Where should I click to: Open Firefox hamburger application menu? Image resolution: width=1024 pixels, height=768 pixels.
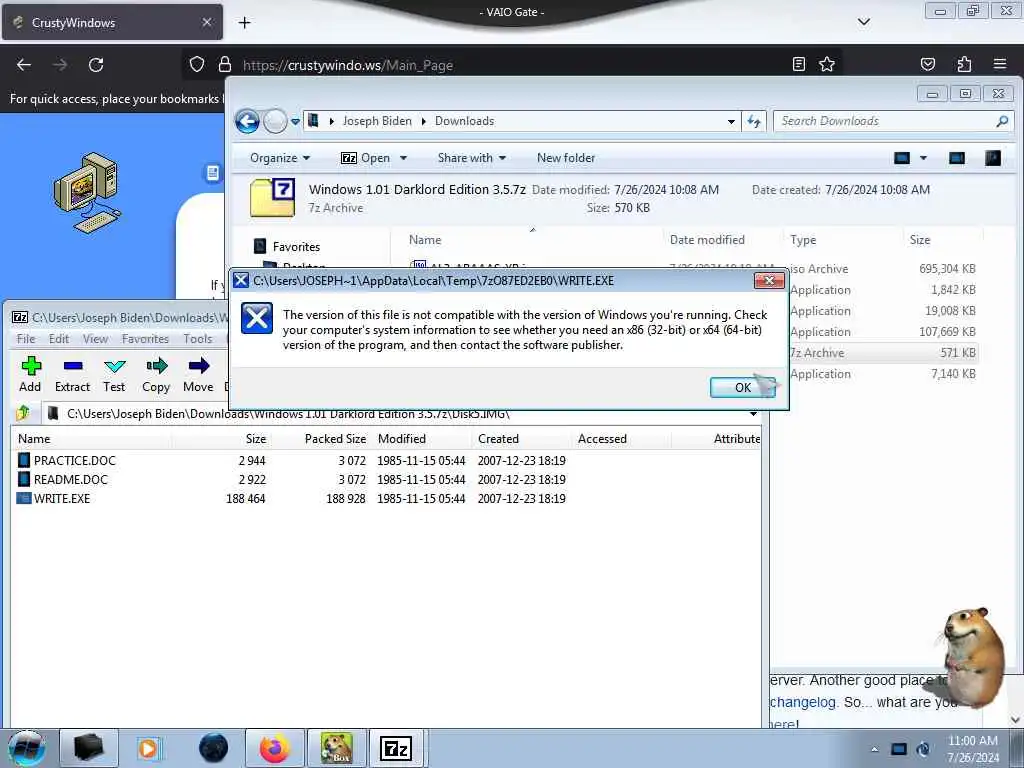1000,64
